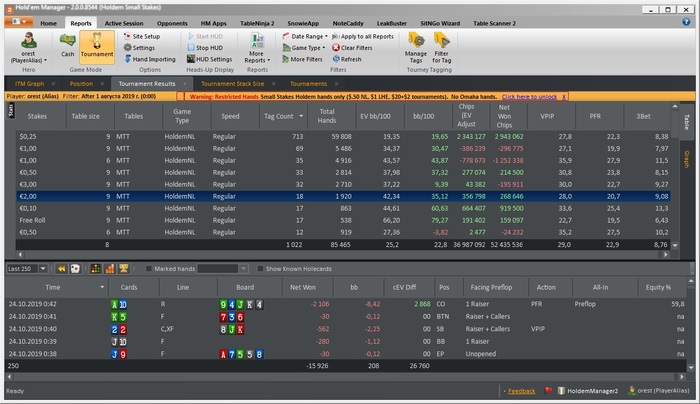The height and width of the screenshot is (404, 700).
Task: Click the playing cards replayer icon
Action: (75, 268)
